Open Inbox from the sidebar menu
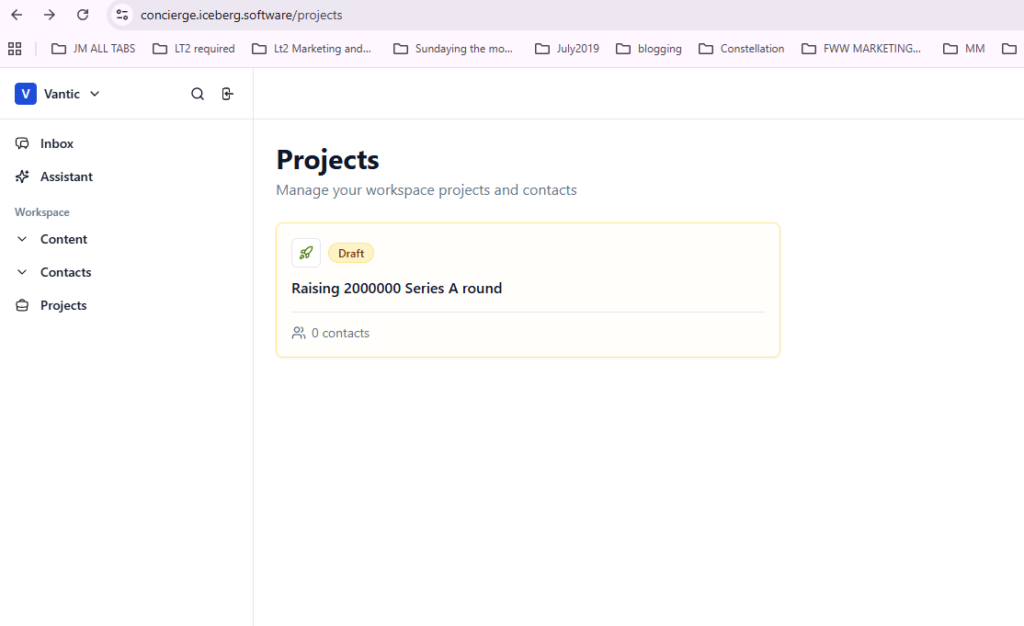The height and width of the screenshot is (626, 1024). point(57,144)
